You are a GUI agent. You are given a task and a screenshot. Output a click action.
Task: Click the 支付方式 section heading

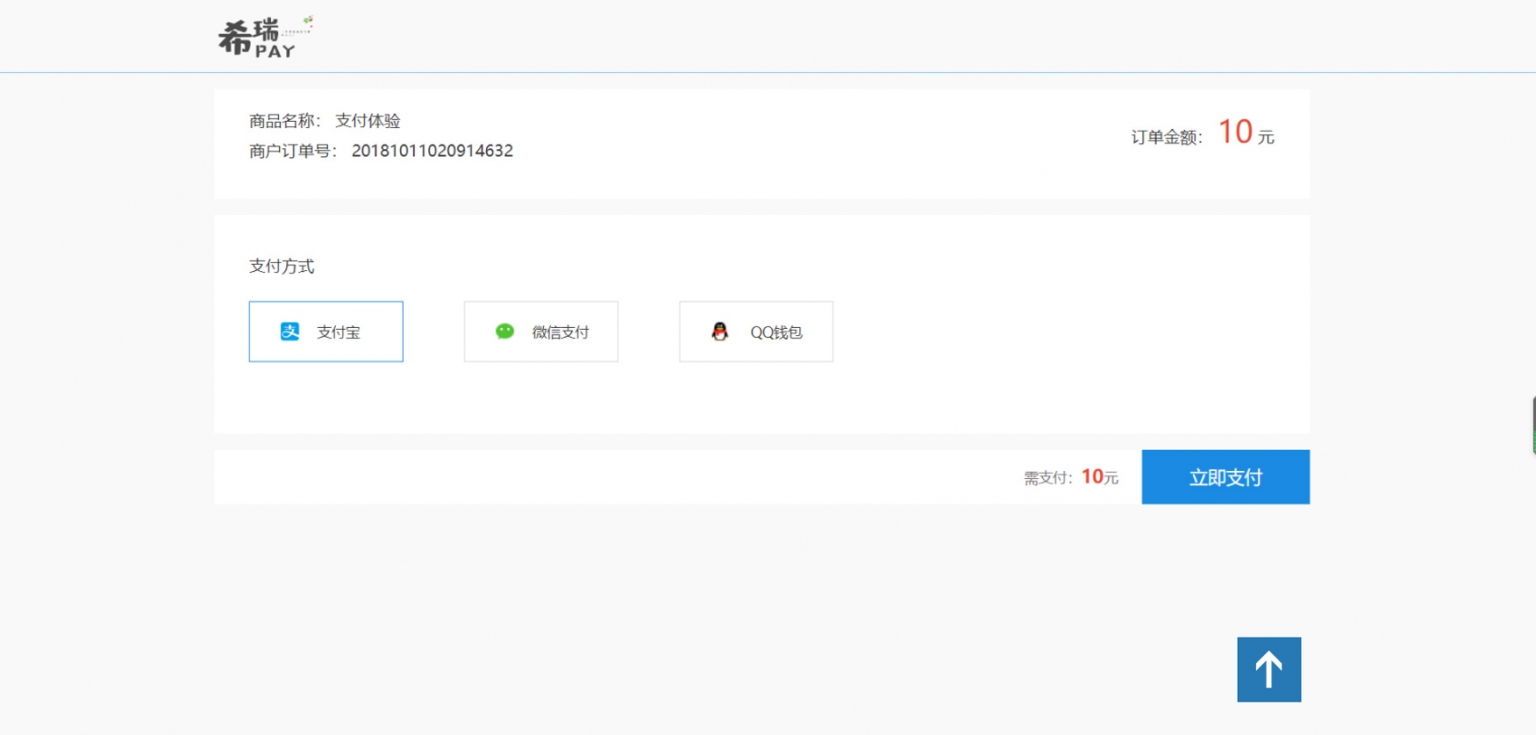281,267
